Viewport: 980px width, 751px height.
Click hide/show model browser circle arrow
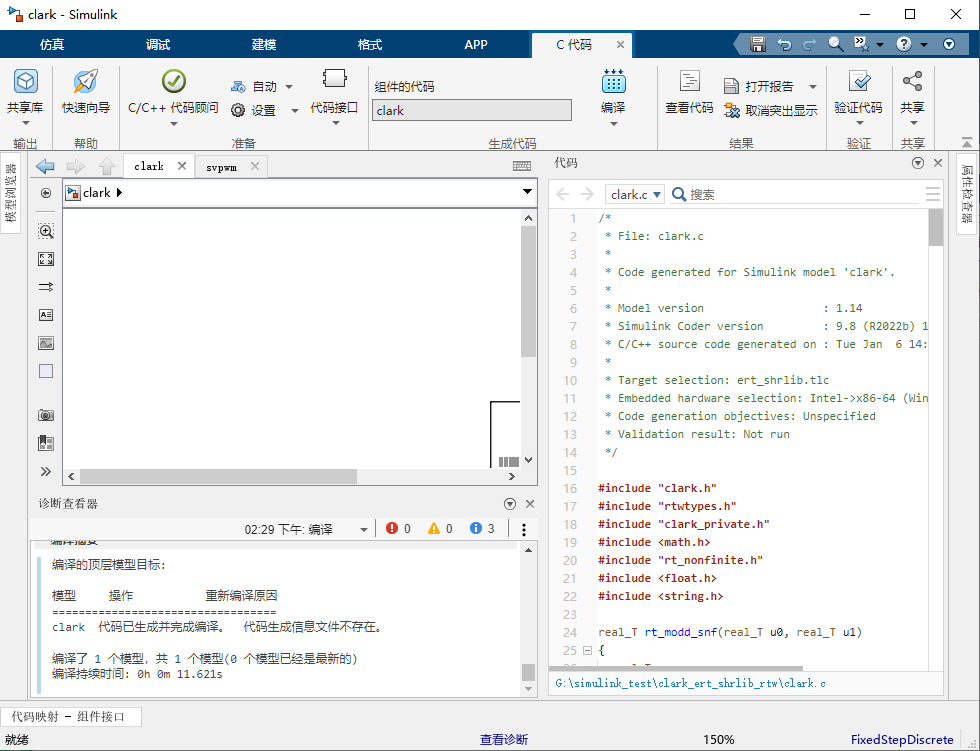coord(46,193)
